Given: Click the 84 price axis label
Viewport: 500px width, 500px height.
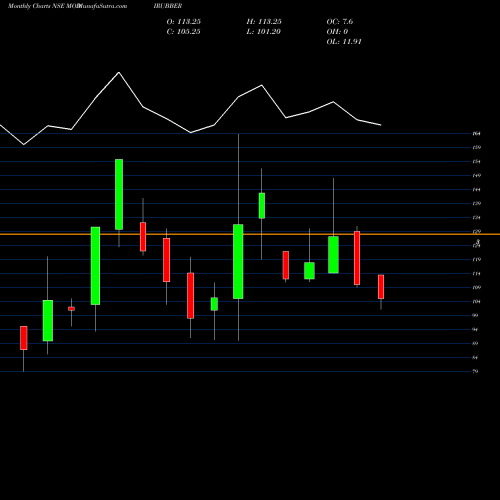Looking at the screenshot, I should point(476,358).
